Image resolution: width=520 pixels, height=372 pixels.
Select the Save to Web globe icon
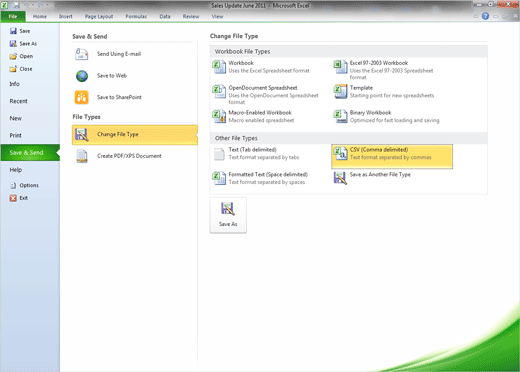click(x=82, y=76)
